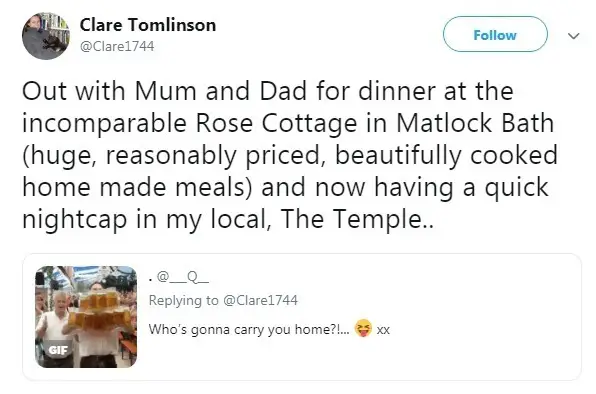
Task: Click the squinting tongue-out emoji
Action: [363, 328]
